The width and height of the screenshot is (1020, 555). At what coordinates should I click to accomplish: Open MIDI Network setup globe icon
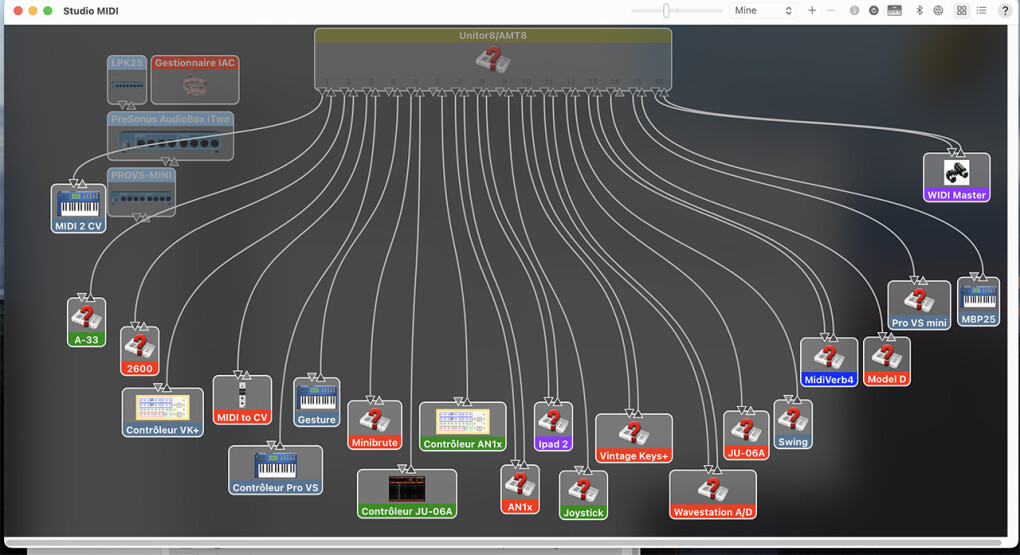pos(938,10)
